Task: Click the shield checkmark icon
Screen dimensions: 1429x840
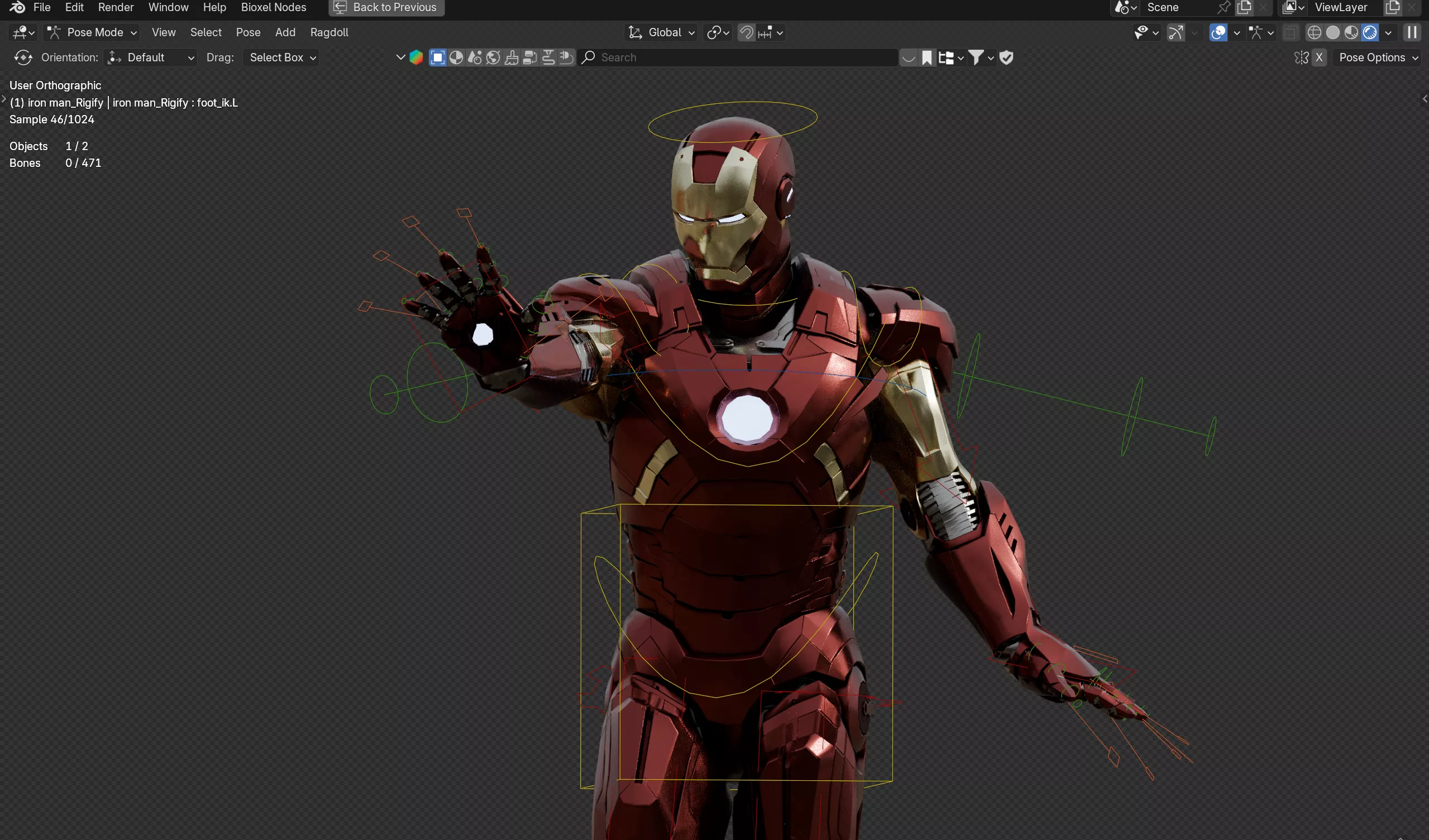Action: point(1006,57)
